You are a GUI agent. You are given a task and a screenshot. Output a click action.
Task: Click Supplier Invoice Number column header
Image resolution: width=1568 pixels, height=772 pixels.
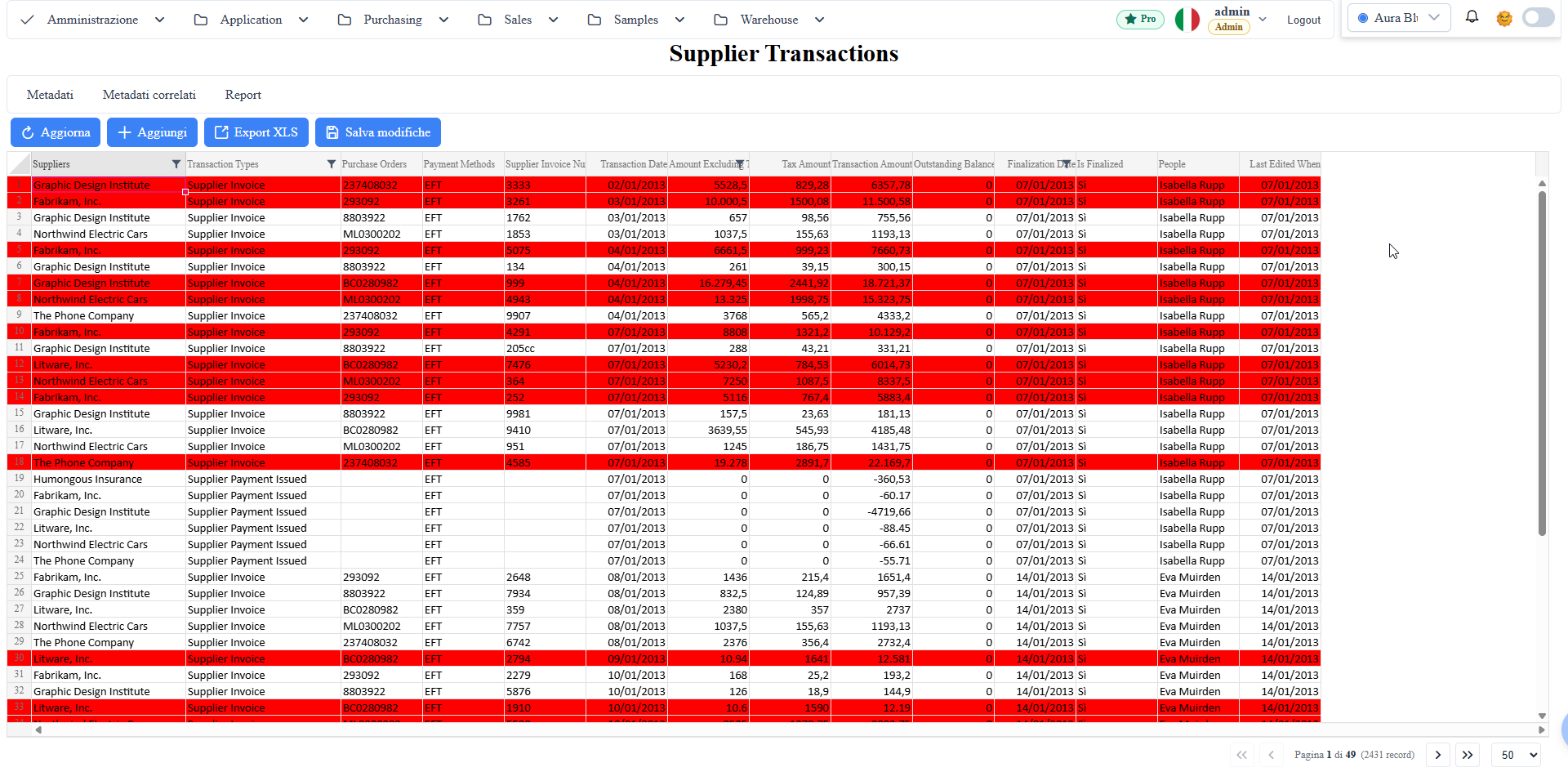coord(545,164)
